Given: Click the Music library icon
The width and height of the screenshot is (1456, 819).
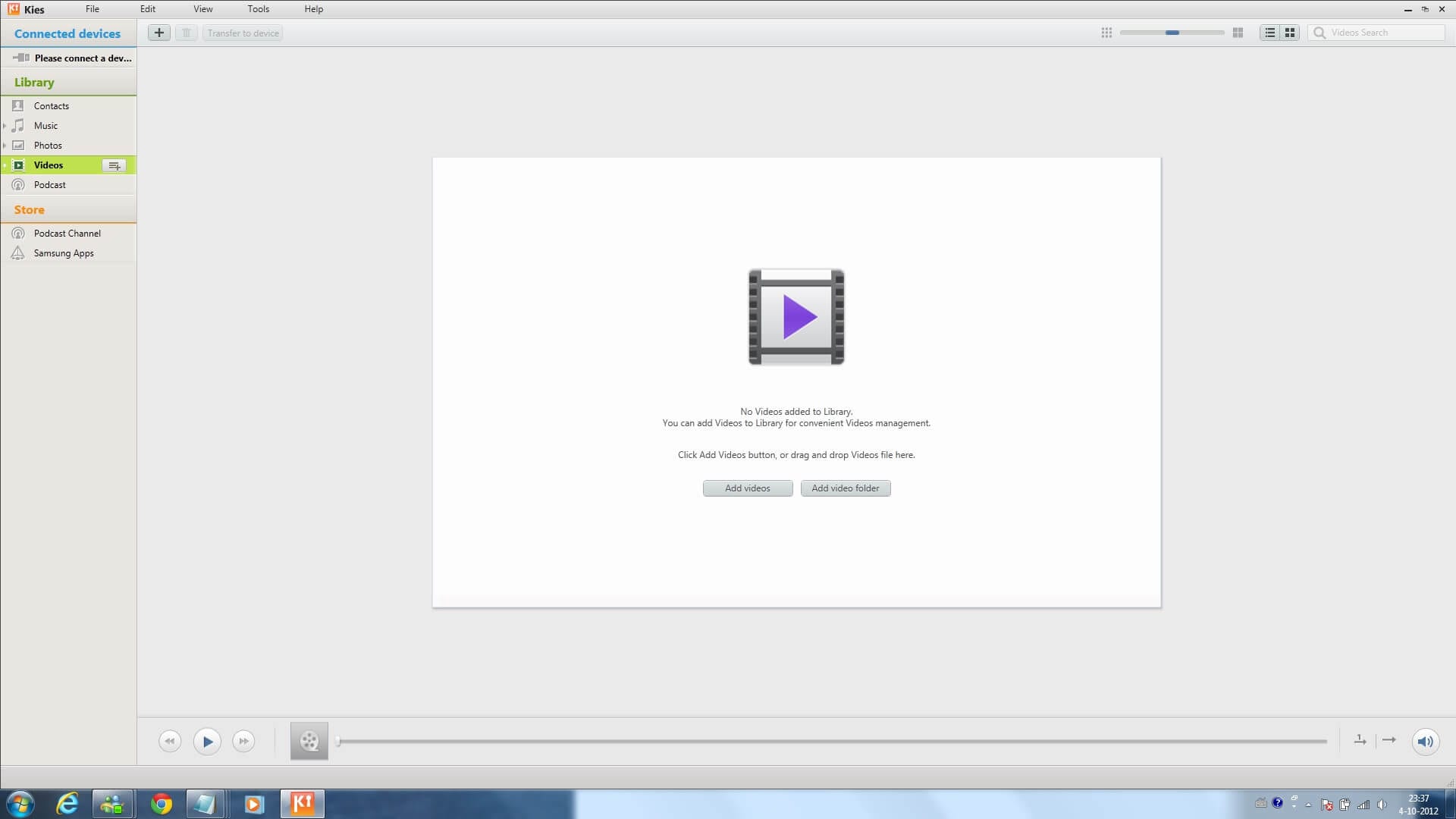Looking at the screenshot, I should point(18,125).
